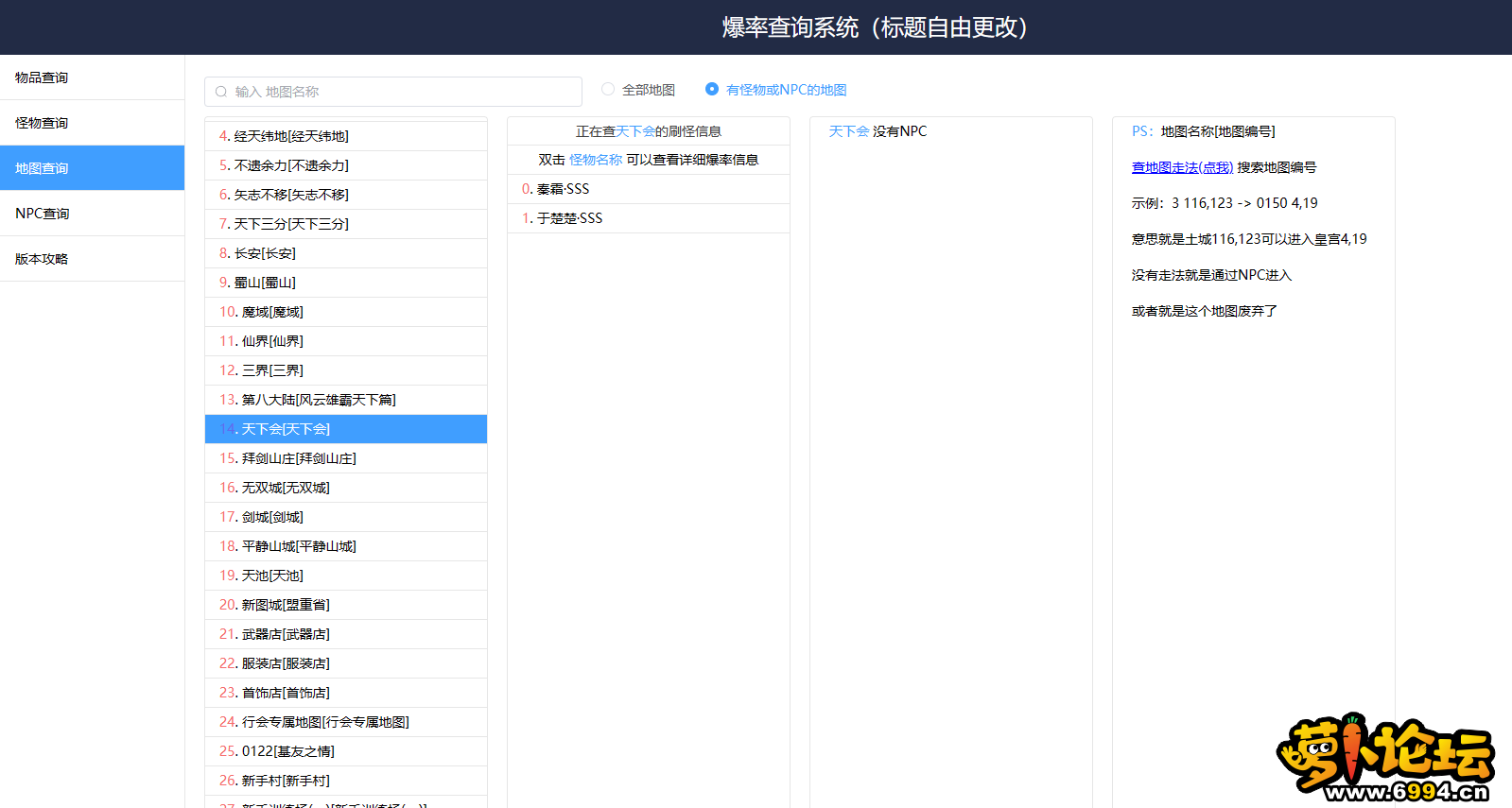Select map row 15. 拜剑山庄[拜剑山庄]
The height and width of the screenshot is (808, 1512).
pos(346,458)
